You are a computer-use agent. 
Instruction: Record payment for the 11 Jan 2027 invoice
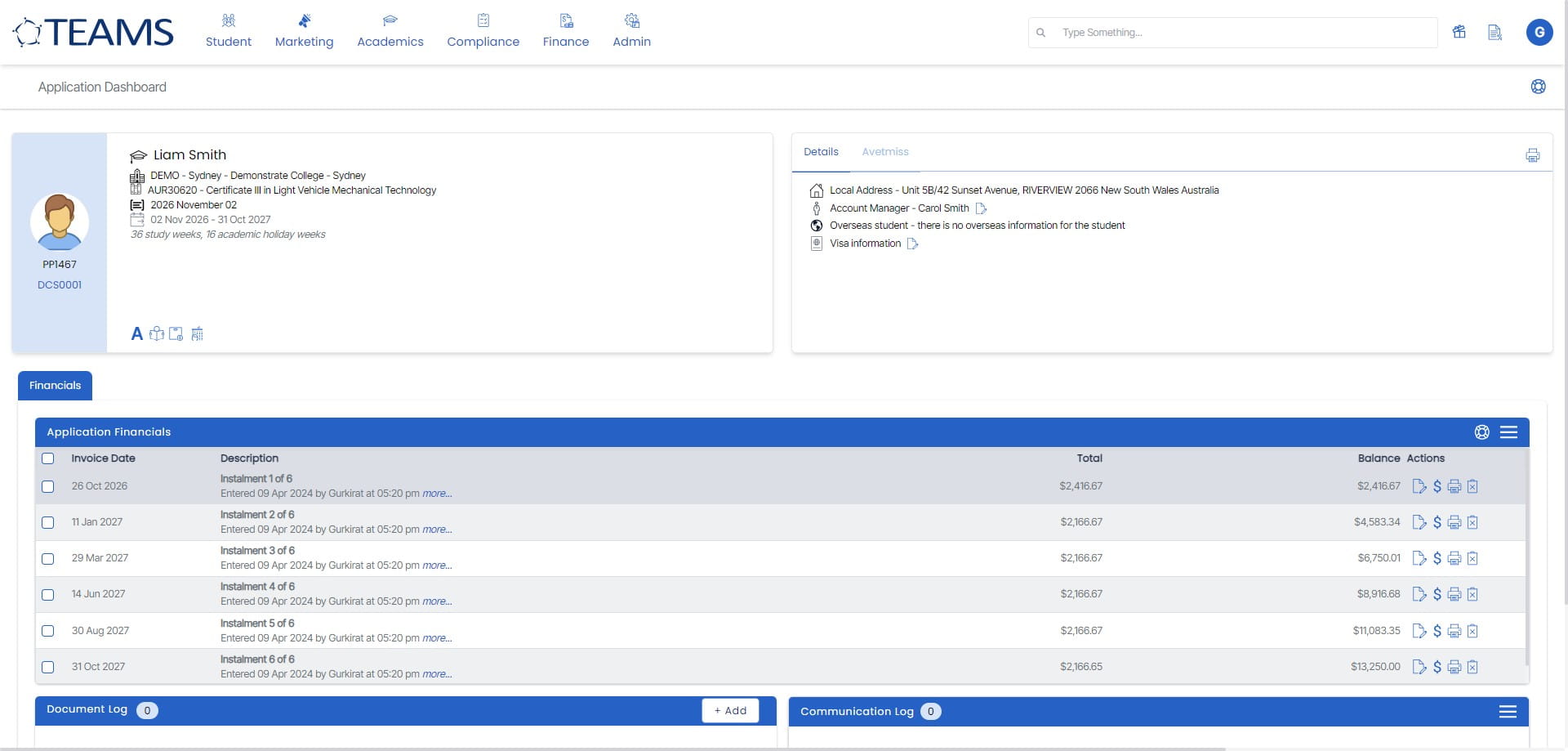[1437, 522]
